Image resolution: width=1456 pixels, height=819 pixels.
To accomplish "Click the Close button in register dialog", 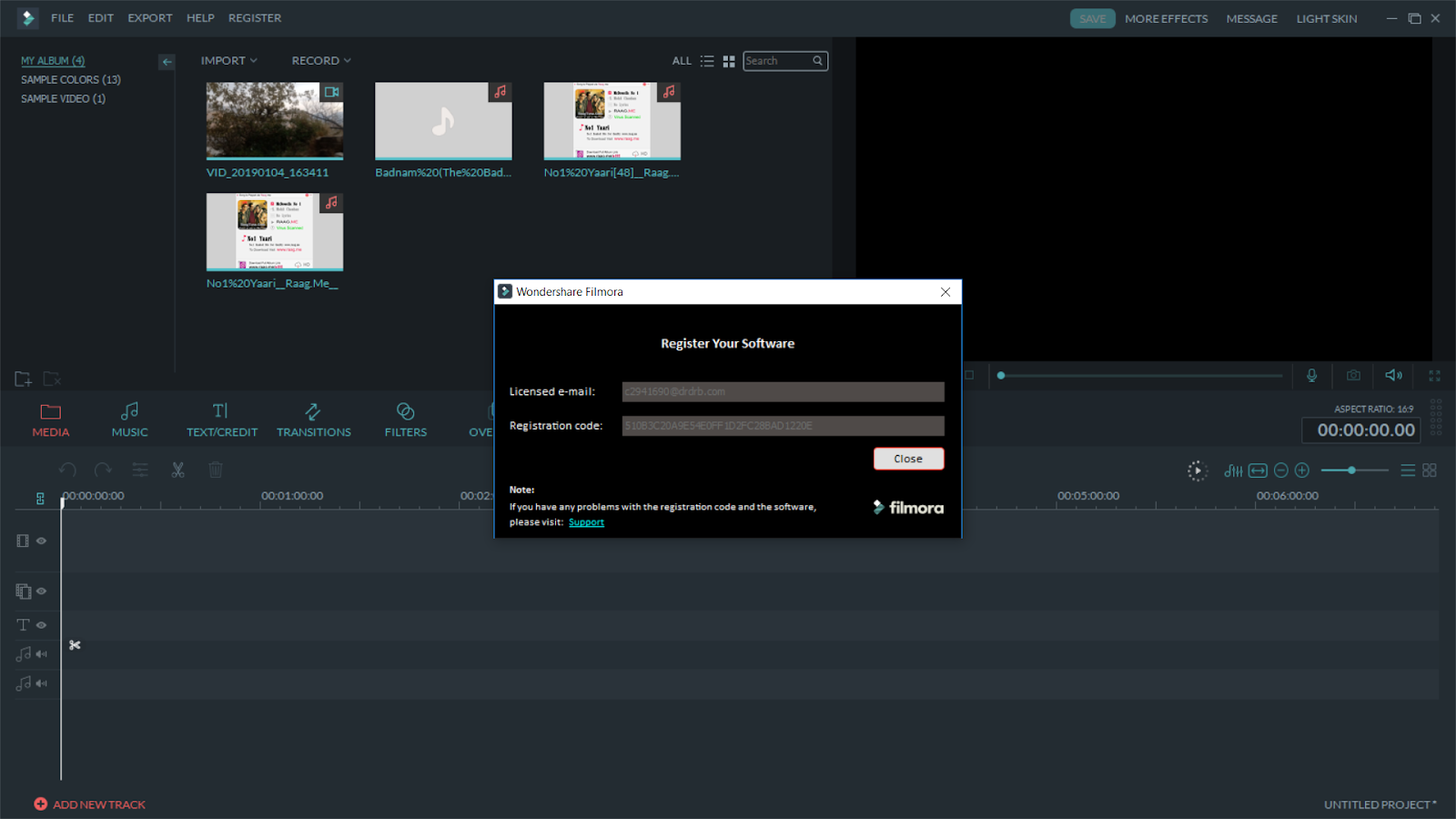I will (908, 459).
